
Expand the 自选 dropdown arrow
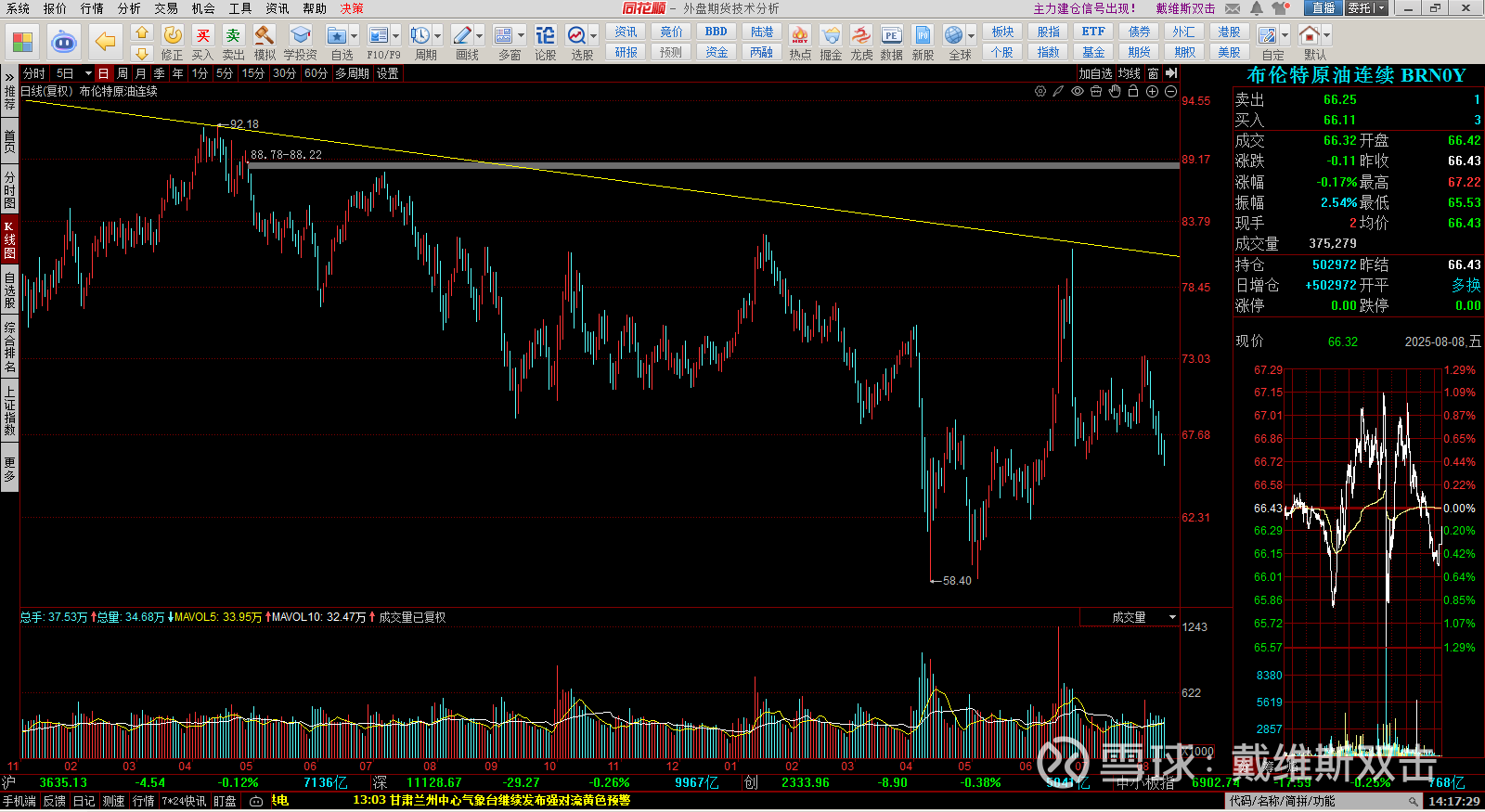[x=355, y=36]
